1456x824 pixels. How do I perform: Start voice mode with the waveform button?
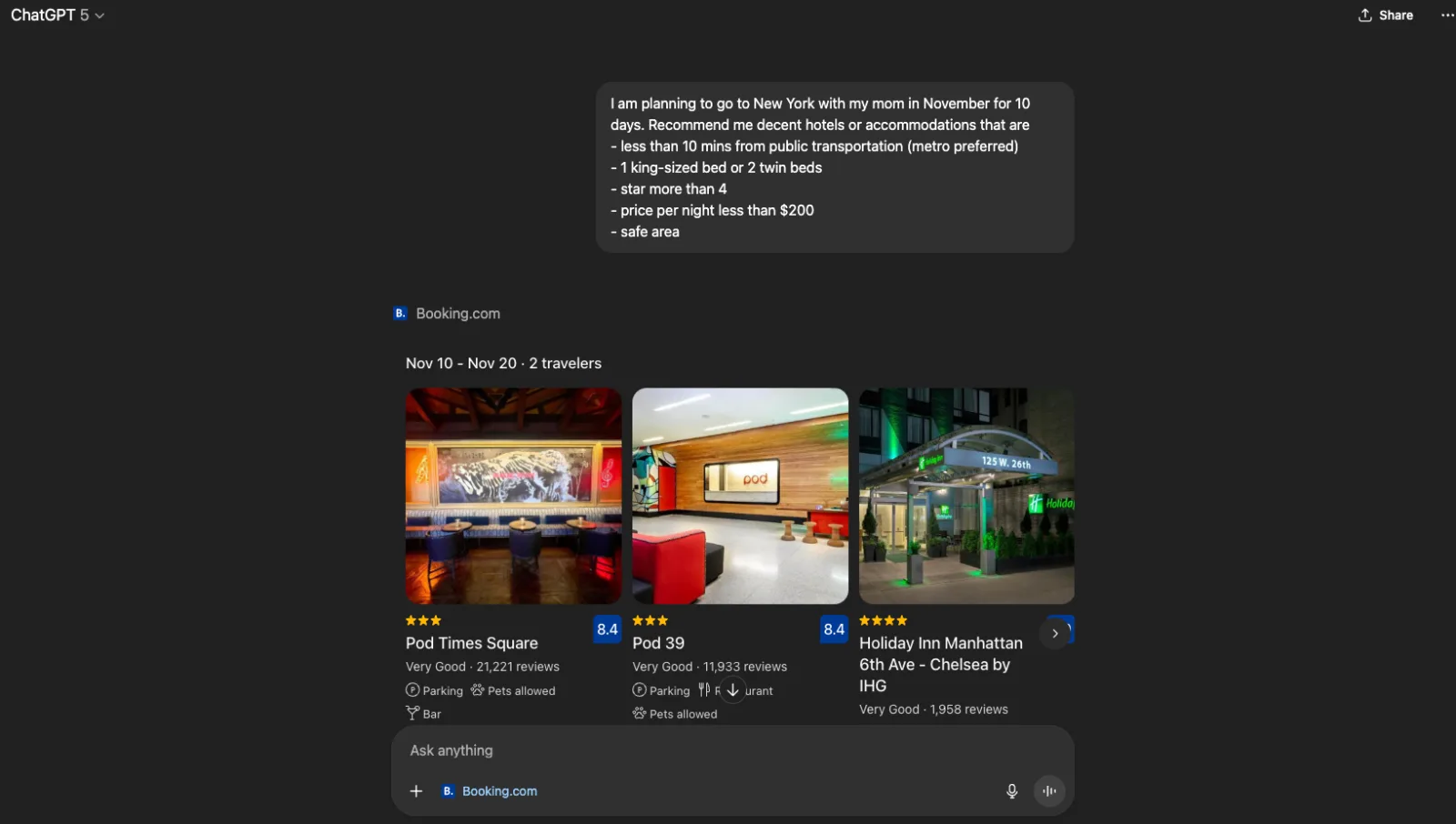(x=1049, y=791)
